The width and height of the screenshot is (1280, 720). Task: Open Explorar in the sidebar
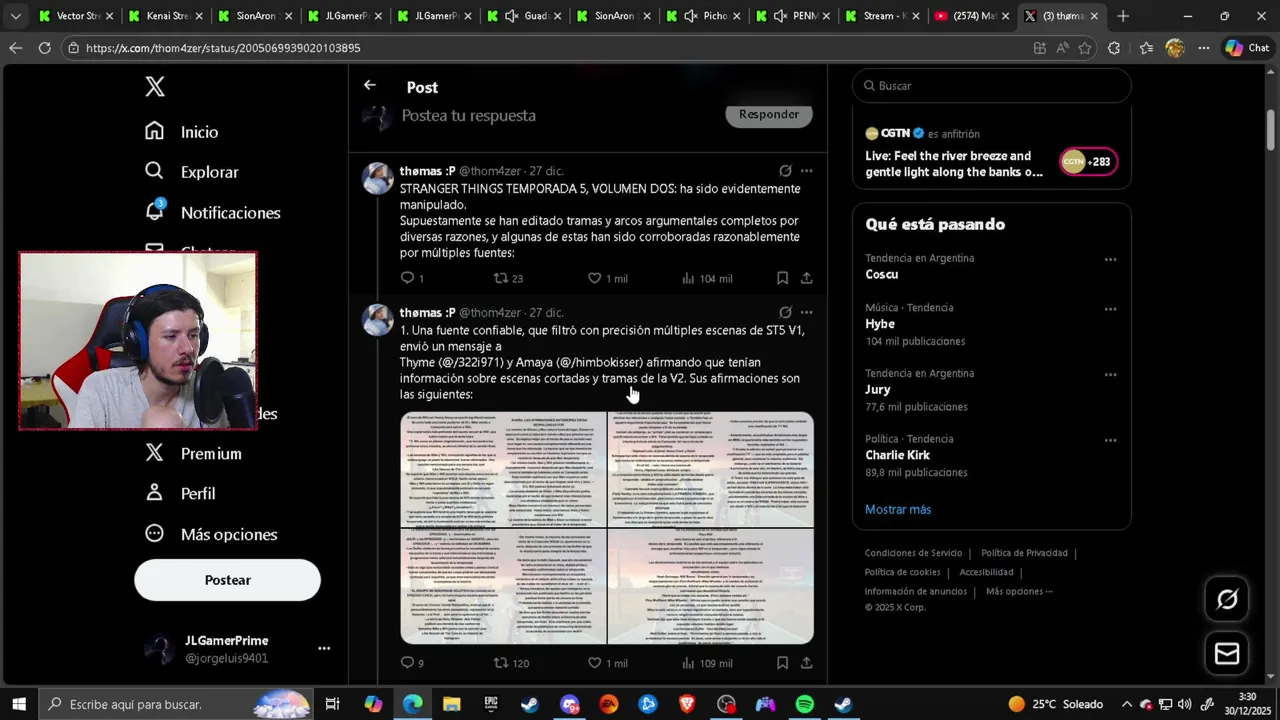click(191, 172)
